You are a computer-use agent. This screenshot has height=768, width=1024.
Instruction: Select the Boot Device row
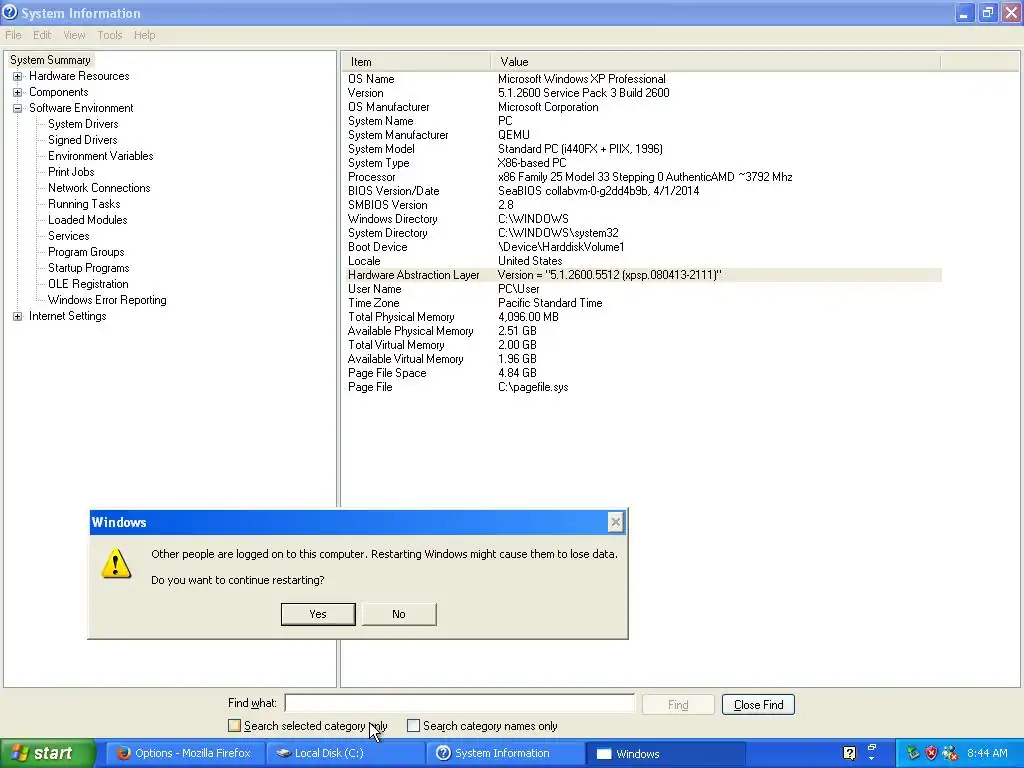(643, 247)
